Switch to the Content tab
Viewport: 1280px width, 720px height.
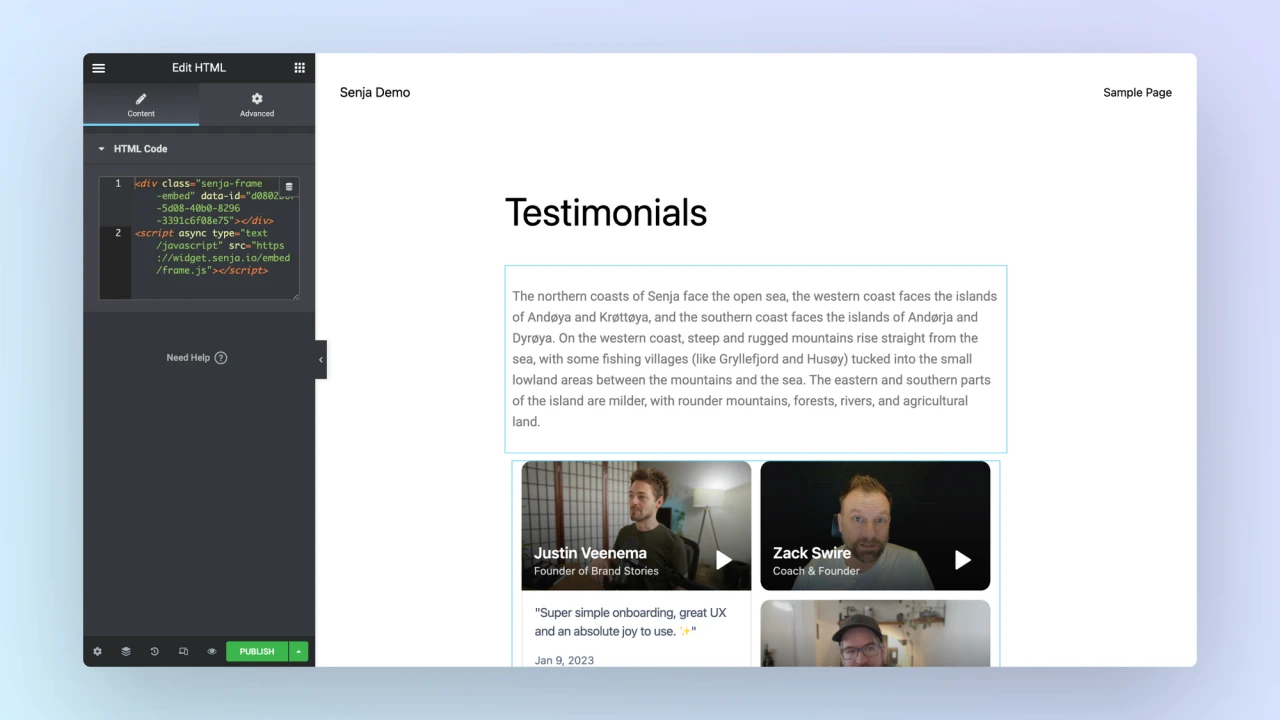(141, 104)
